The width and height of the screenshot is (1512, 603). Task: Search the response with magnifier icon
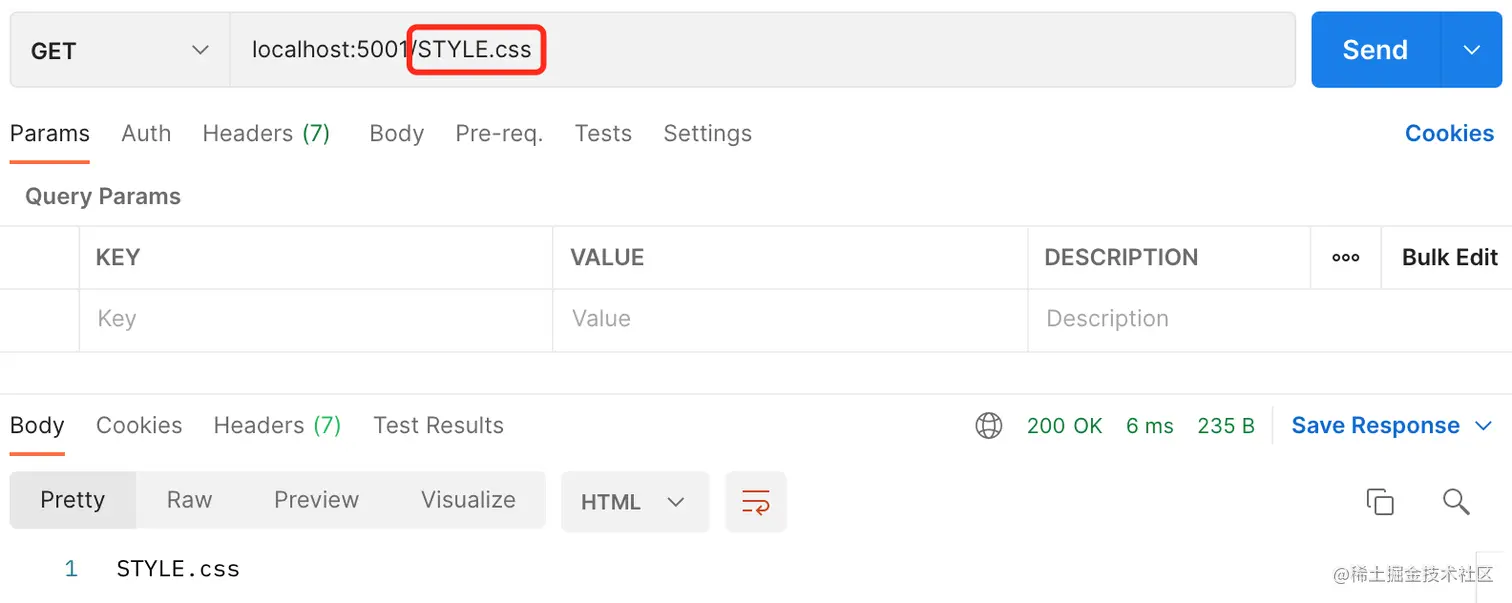[x=1455, y=501]
